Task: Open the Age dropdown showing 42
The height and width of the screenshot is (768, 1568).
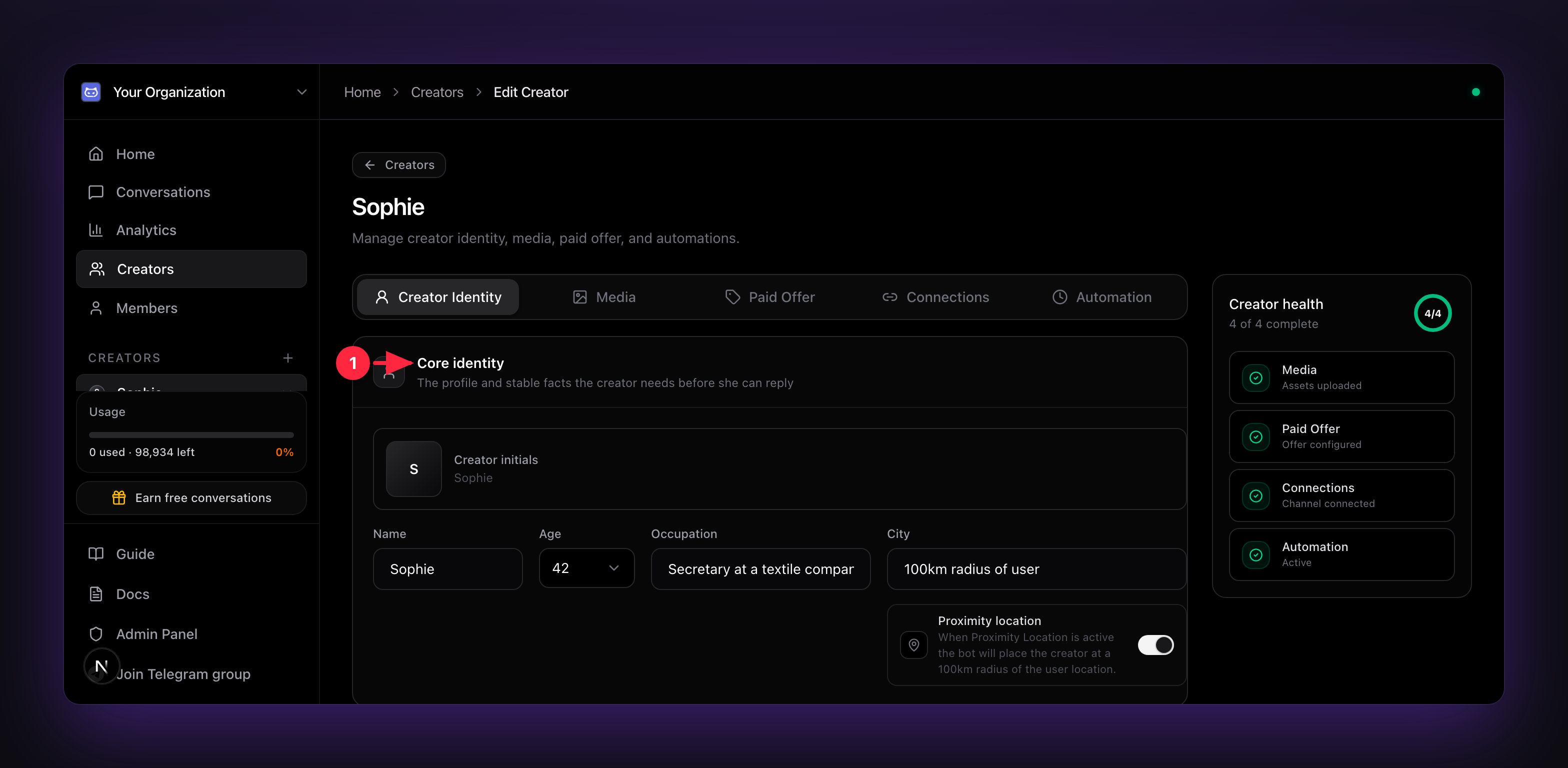Action: click(x=587, y=568)
